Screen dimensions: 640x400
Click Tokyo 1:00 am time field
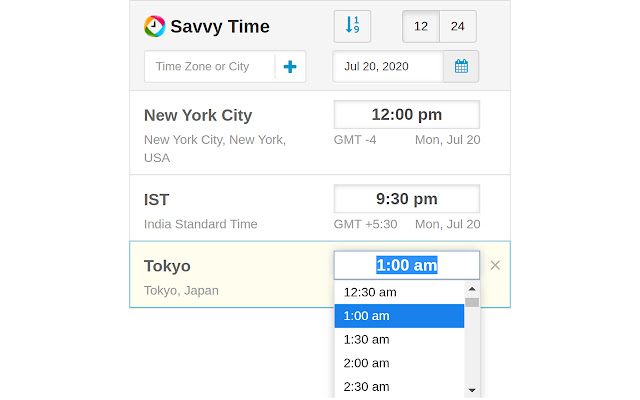(406, 265)
